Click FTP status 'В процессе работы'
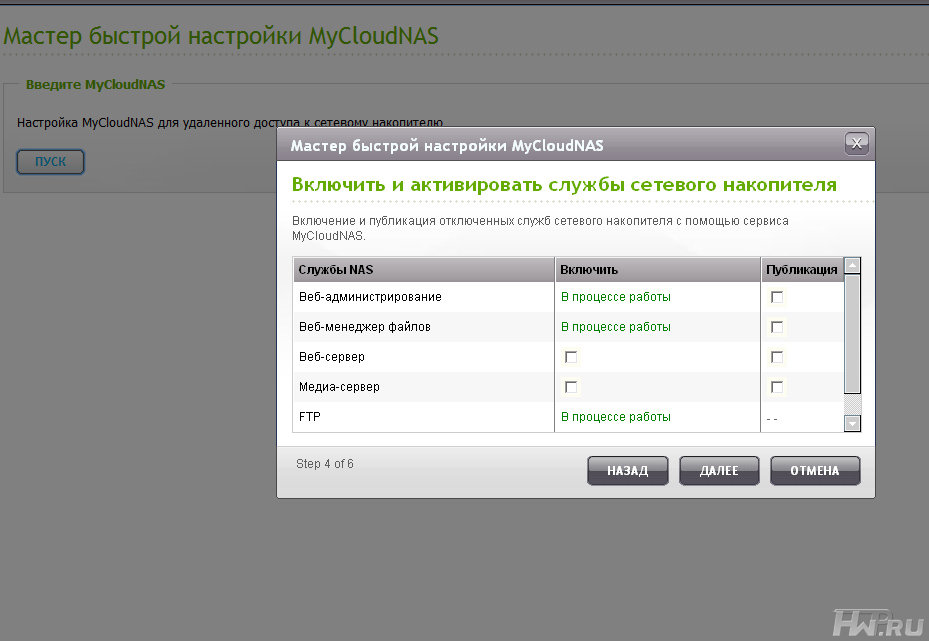Viewport: 929px width, 641px height. pyautogui.click(x=616, y=417)
